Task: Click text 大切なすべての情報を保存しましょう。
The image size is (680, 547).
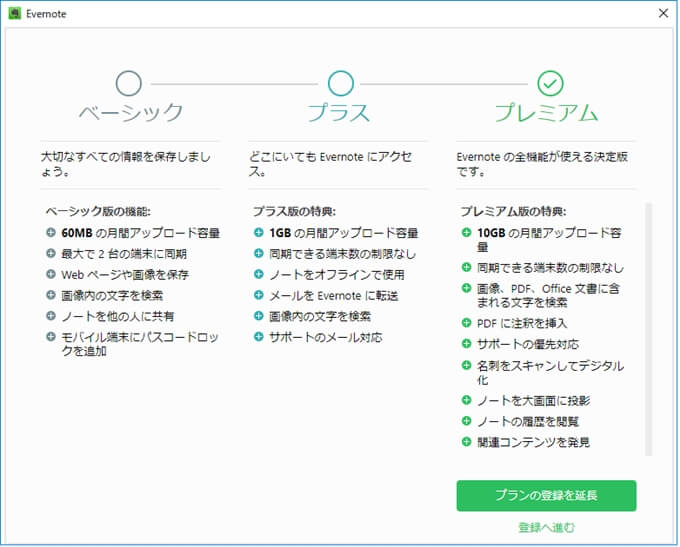Action: [126, 164]
